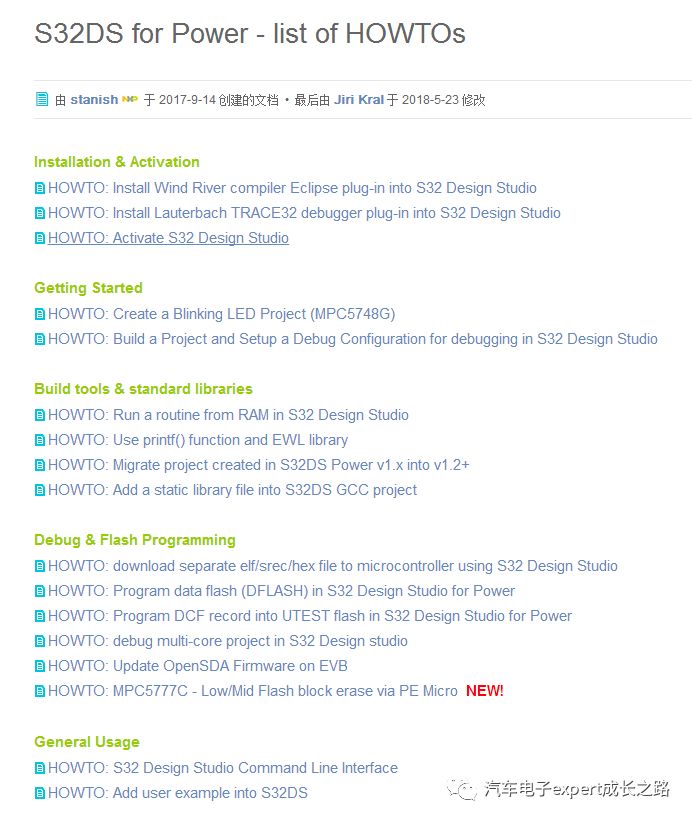
Task: Open Build a Project and Setup Debug HOWTO
Action: 353,339
